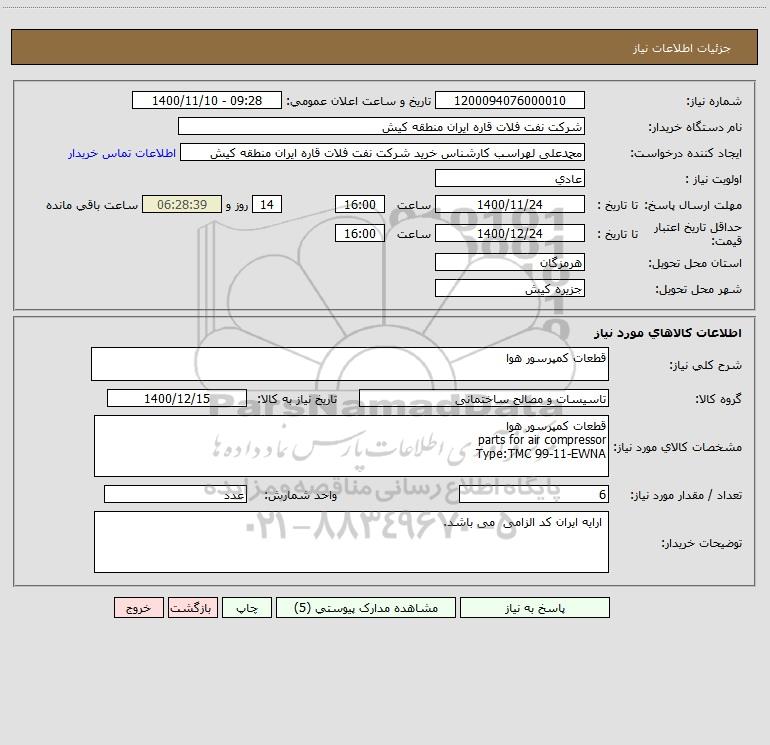Click quantity field showing 6
Image resolution: width=770 pixels, height=745 pixels.
[x=534, y=495]
